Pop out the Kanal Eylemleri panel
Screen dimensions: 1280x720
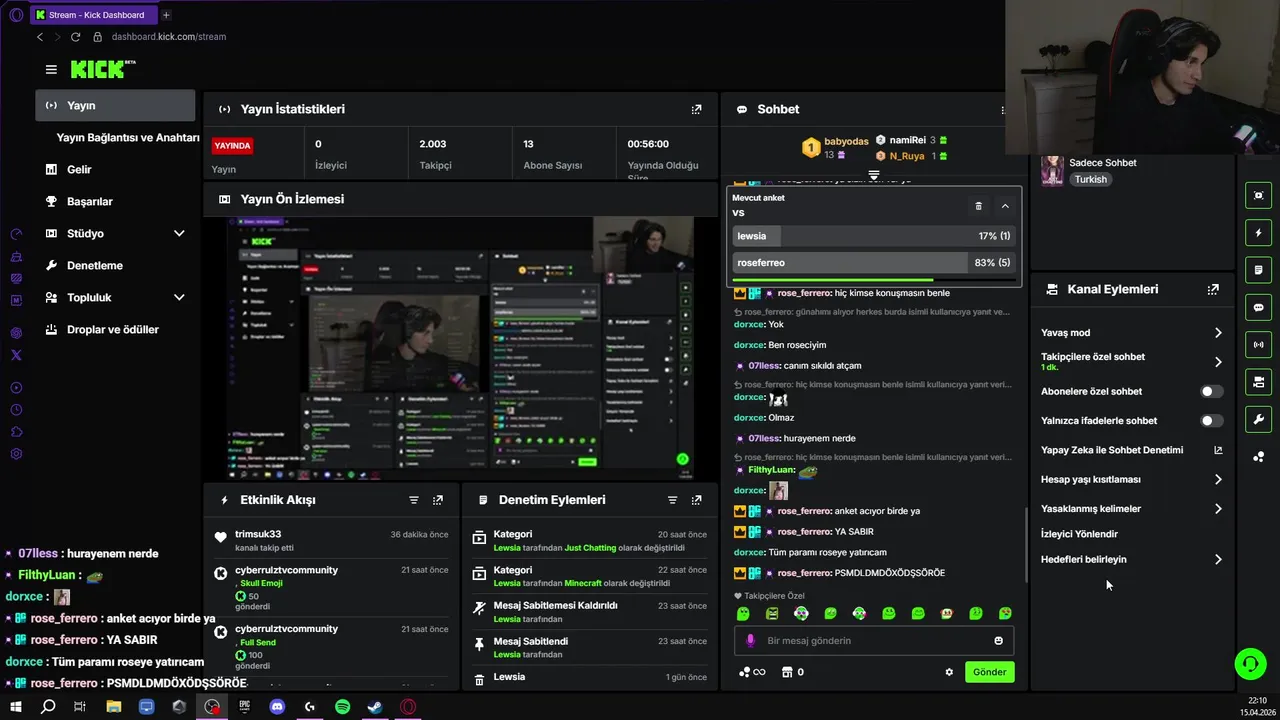click(x=1213, y=289)
